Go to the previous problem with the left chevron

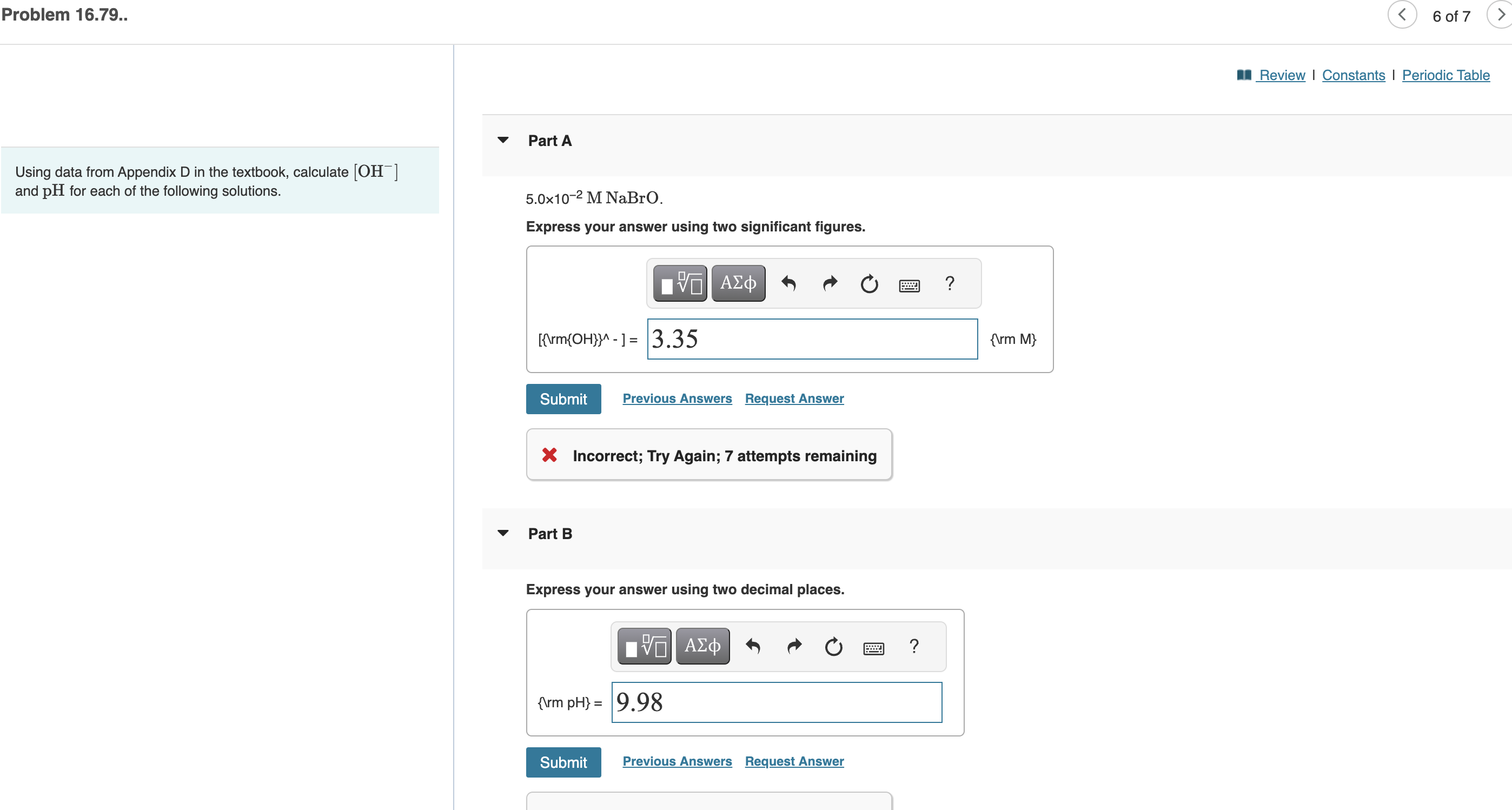1403,15
